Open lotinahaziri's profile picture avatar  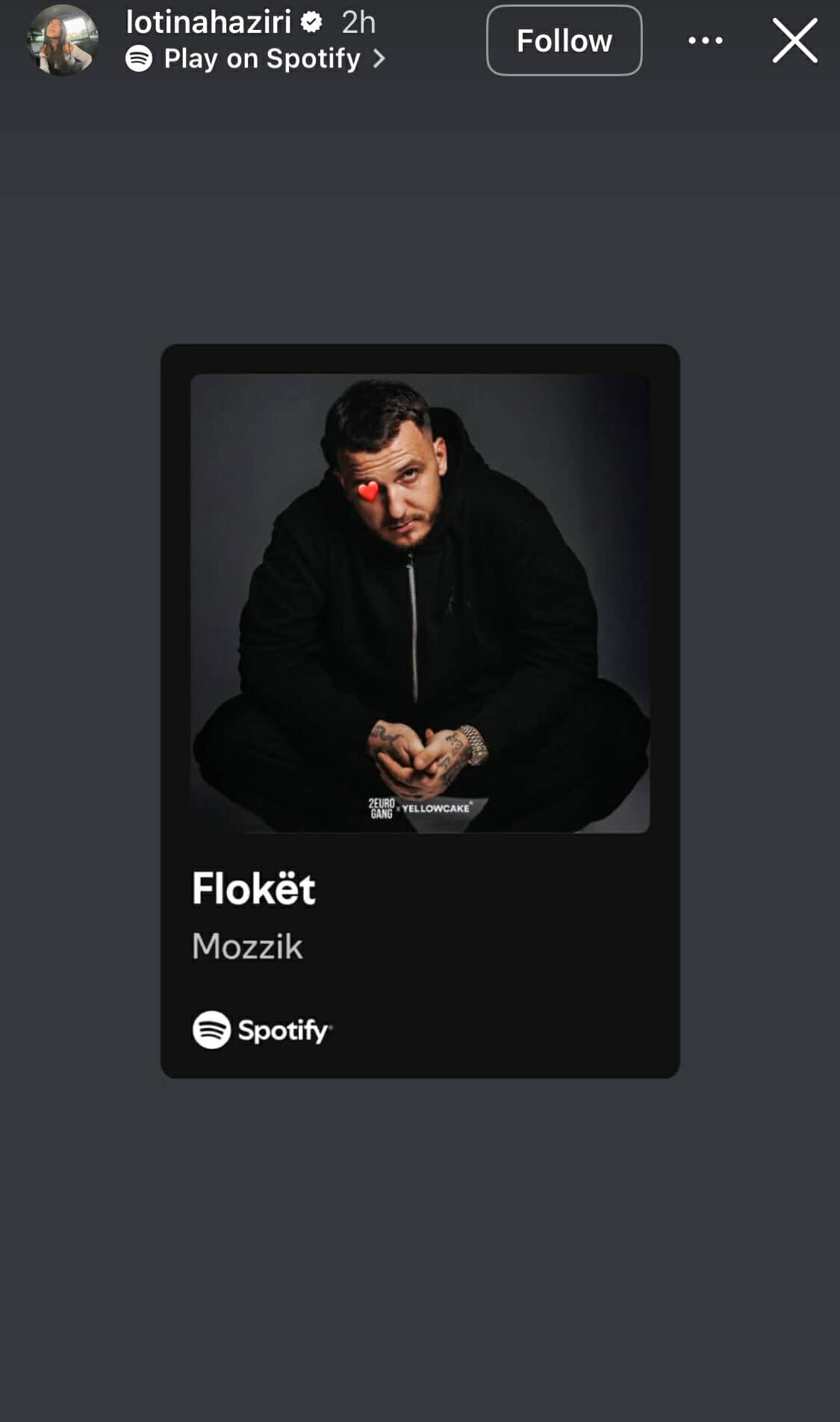click(63, 40)
